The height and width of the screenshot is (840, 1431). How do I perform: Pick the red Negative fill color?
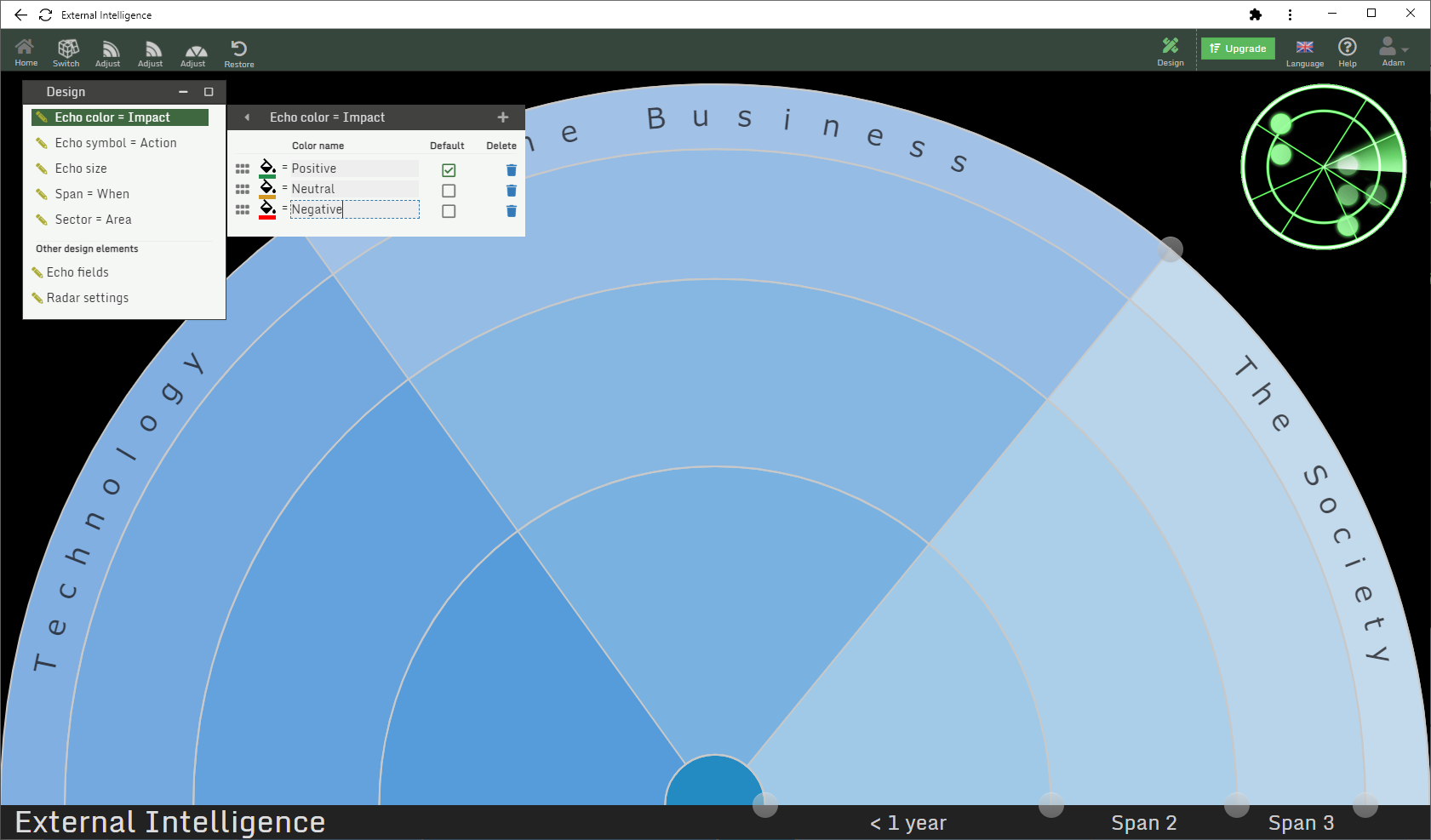coord(267,209)
